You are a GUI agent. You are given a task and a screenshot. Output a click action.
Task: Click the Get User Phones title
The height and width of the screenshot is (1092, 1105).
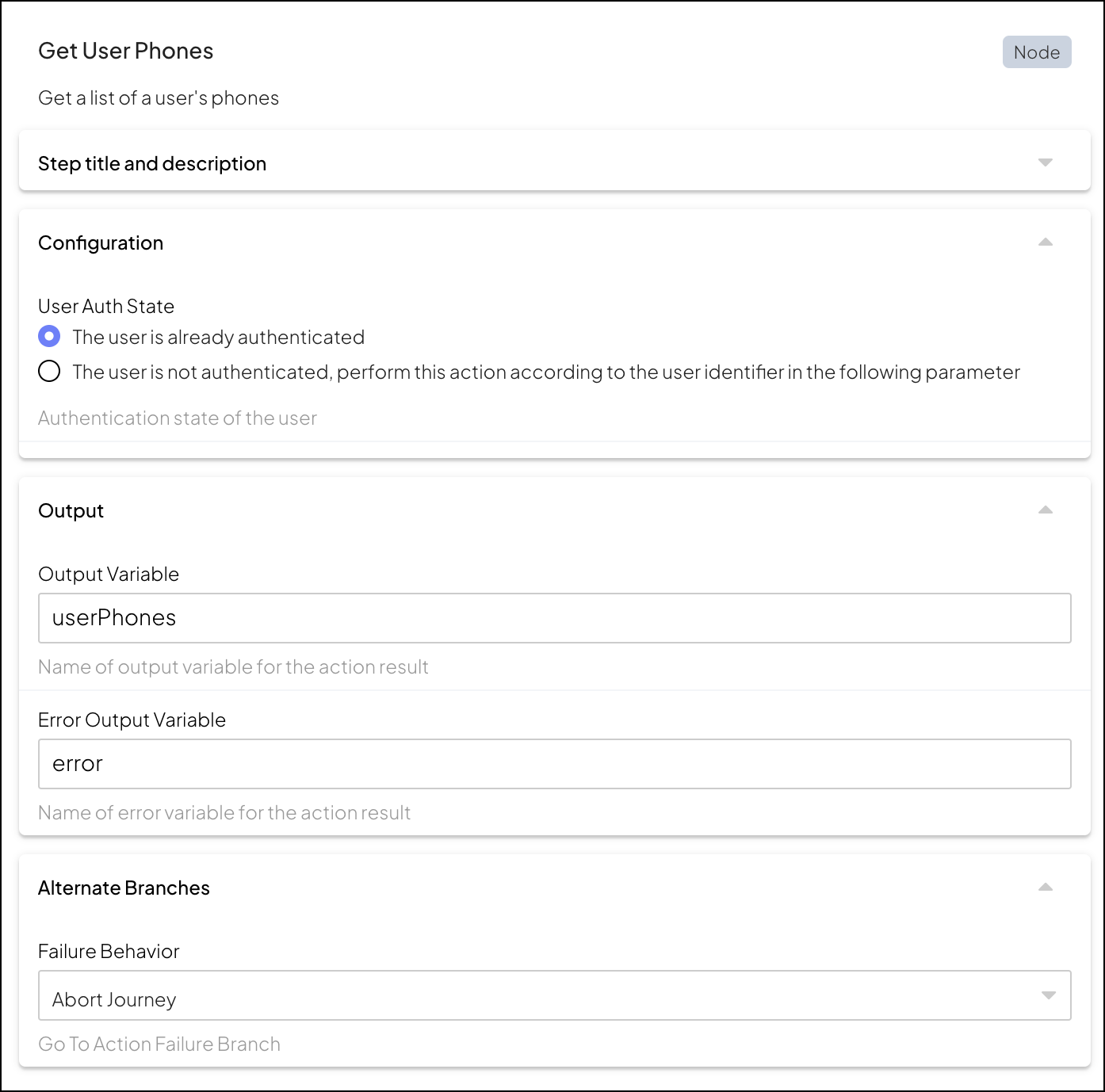[126, 52]
